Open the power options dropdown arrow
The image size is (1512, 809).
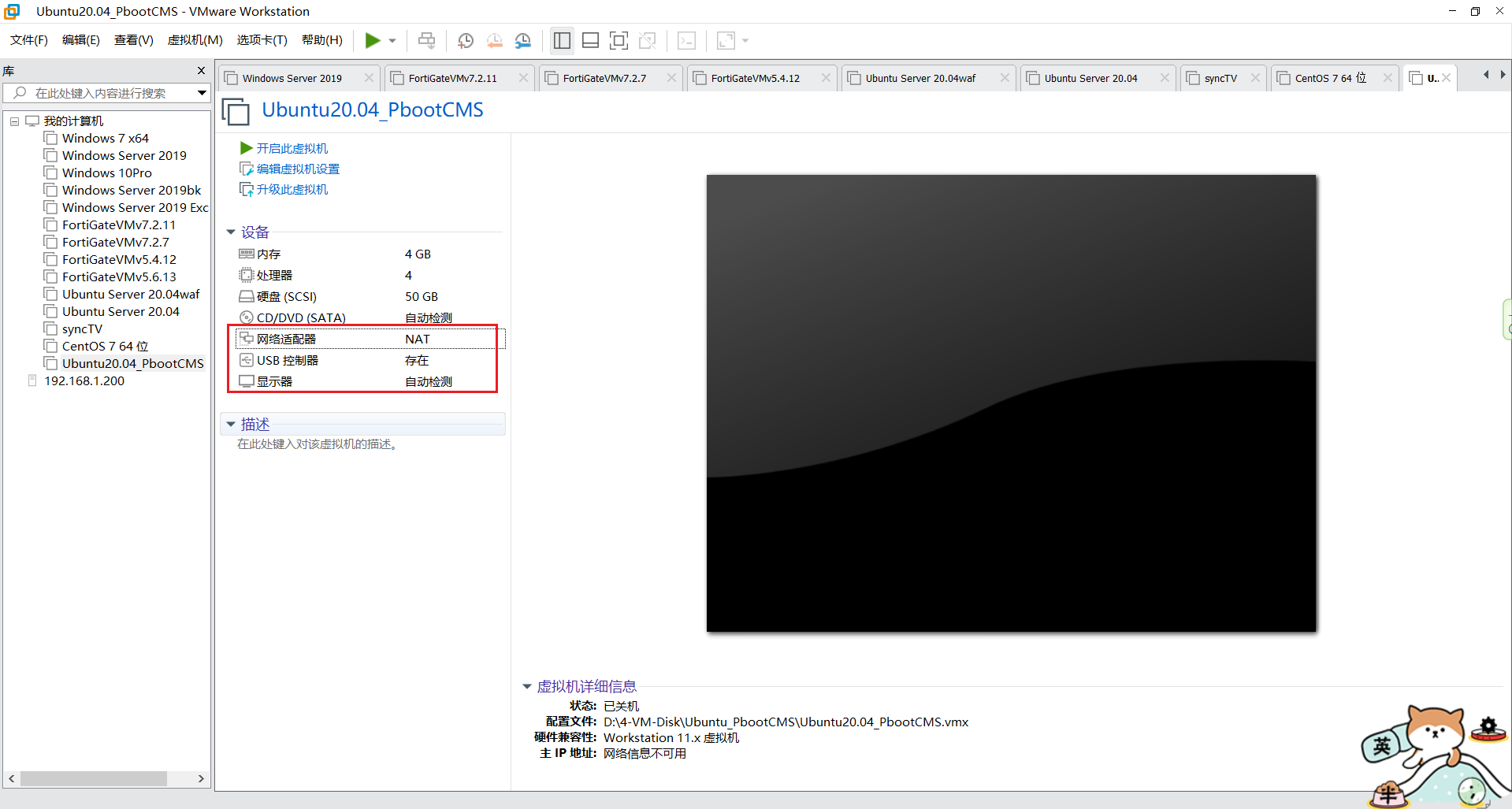(x=392, y=41)
